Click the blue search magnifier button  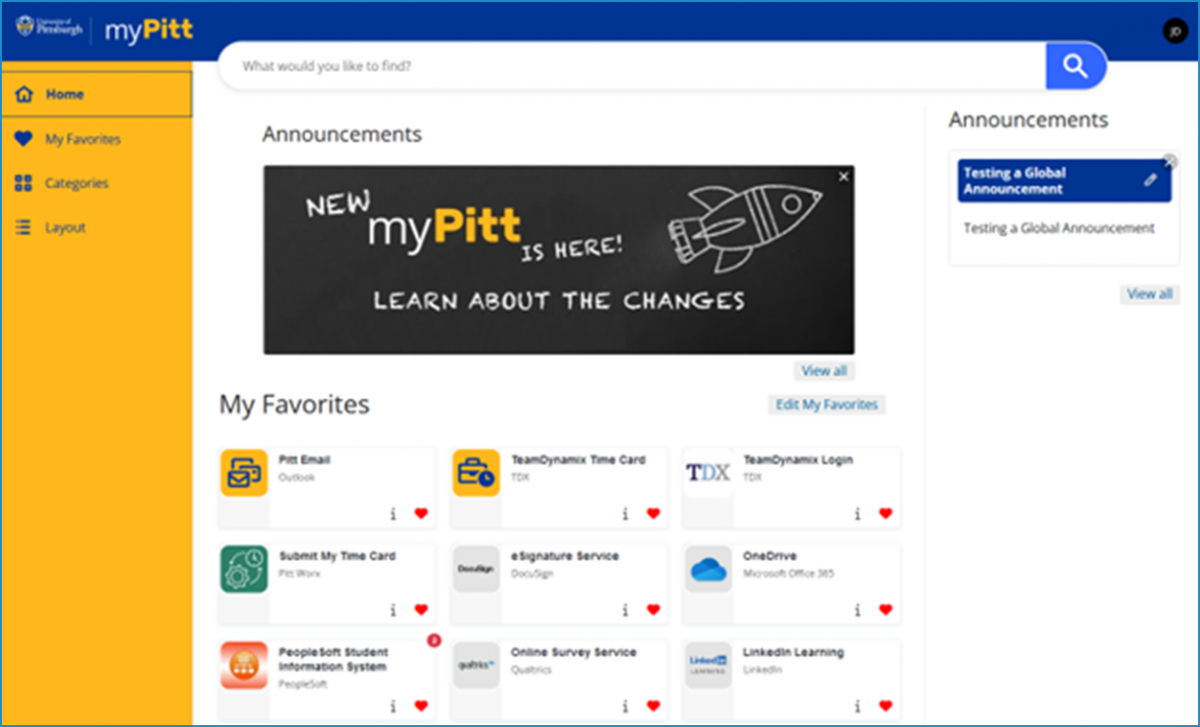(x=1075, y=66)
